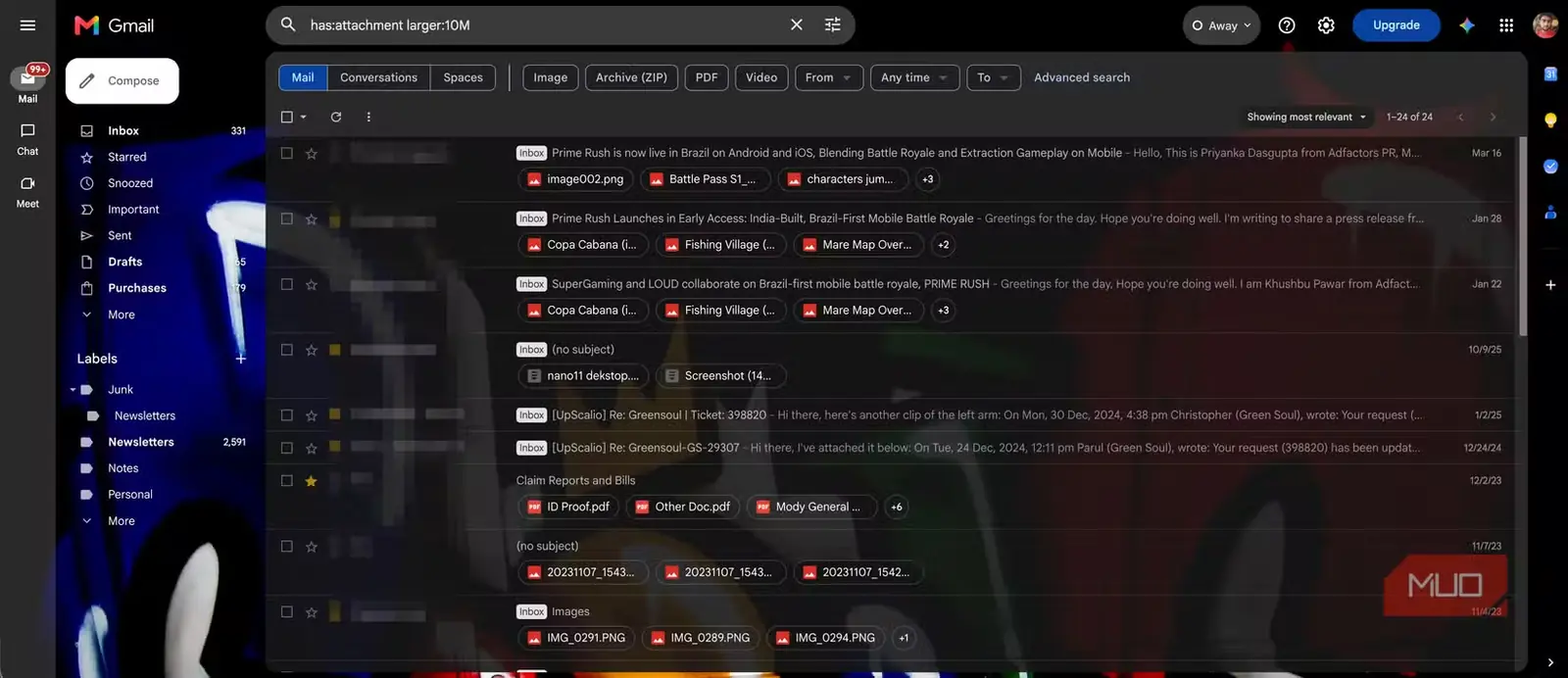1568x678 pixels.
Task: Open the To filter dropdown
Action: click(994, 77)
